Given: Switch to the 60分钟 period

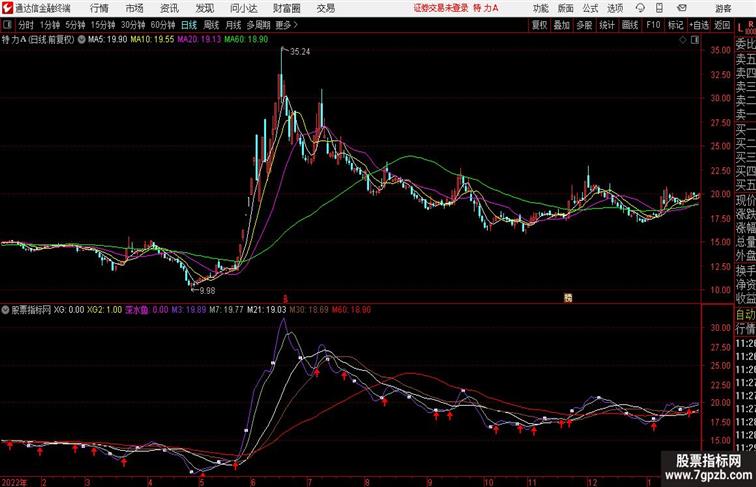Looking at the screenshot, I should (163, 25).
